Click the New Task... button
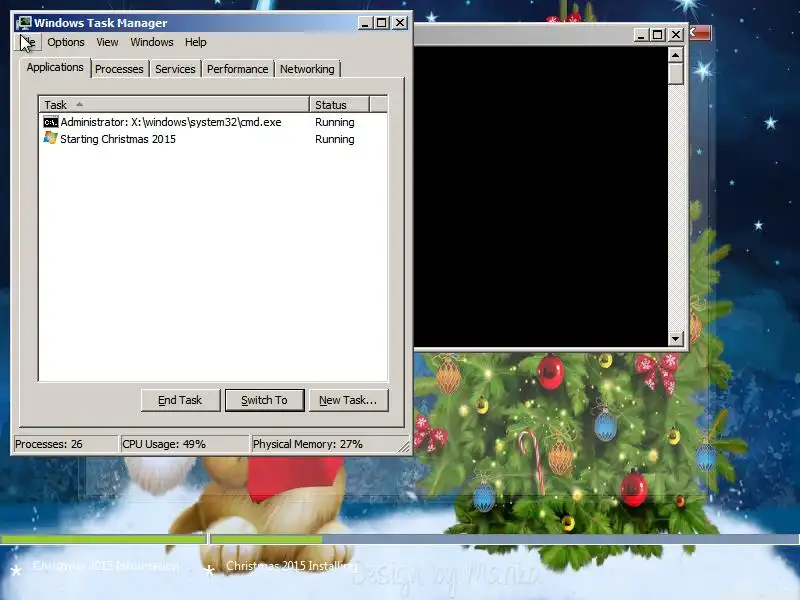800x600 pixels. [x=348, y=400]
